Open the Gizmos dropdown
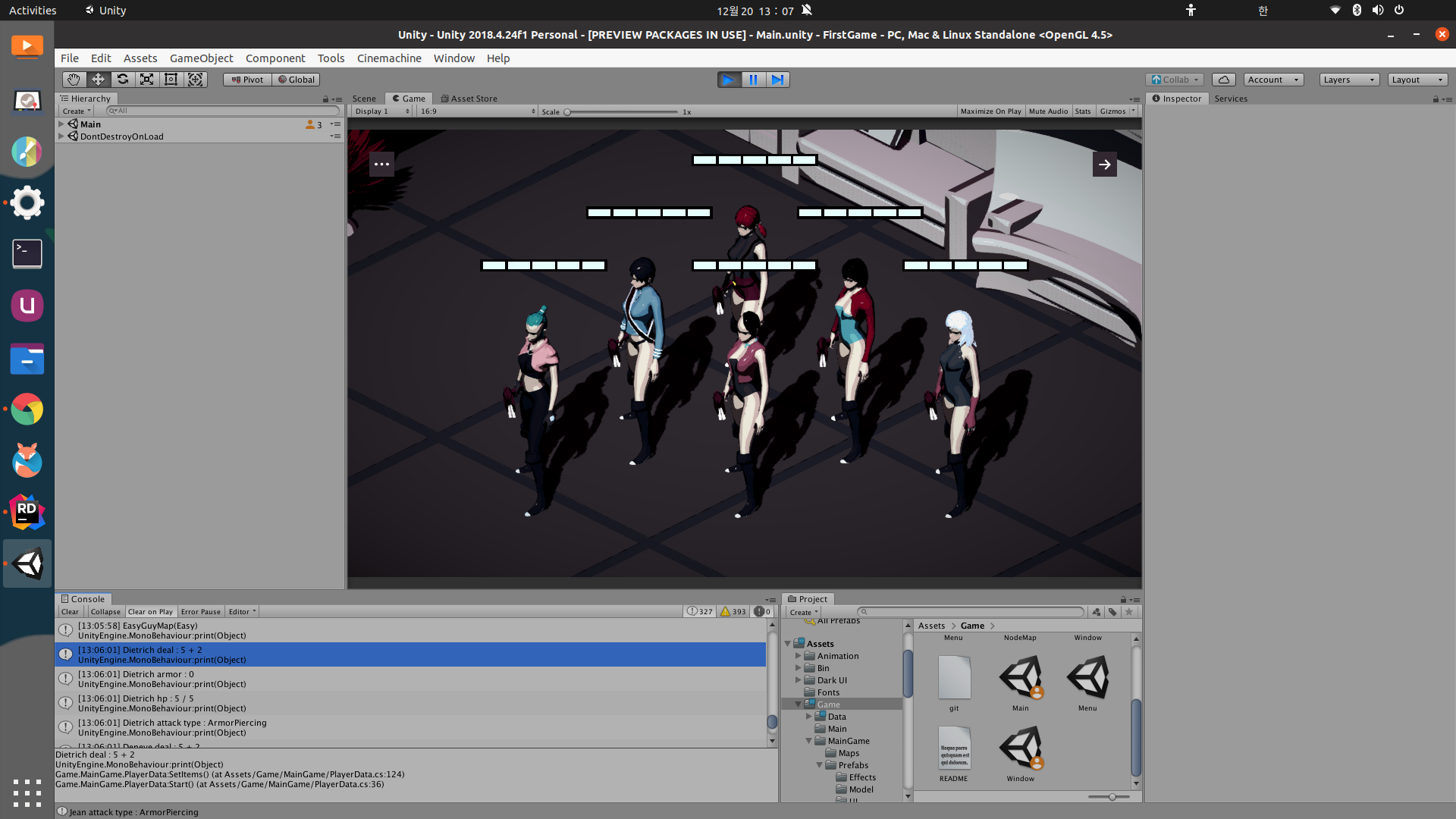Screen dimensions: 1456x819 pos(1118,111)
